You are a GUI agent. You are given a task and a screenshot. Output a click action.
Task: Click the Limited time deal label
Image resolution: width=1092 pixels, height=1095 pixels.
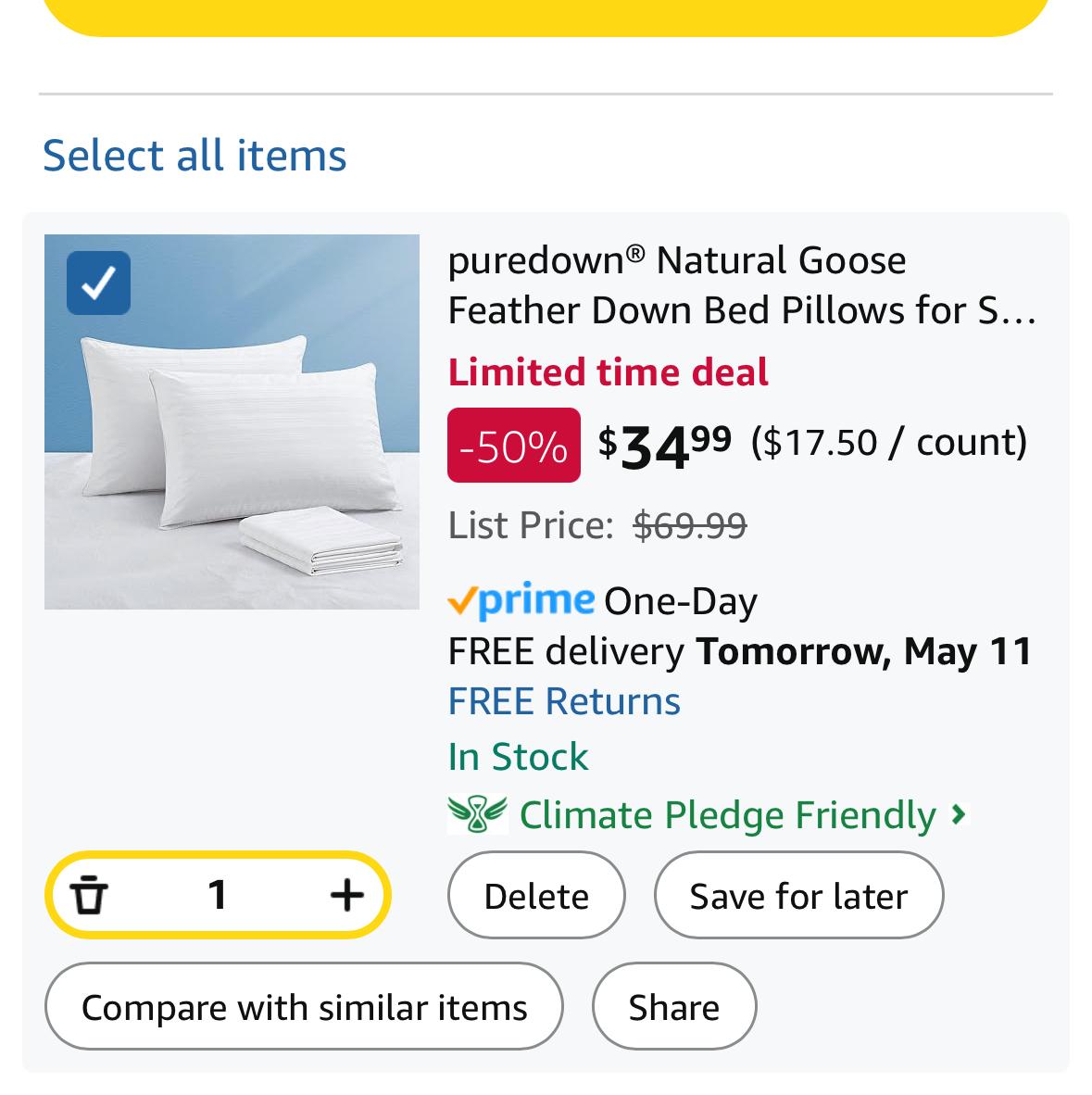point(608,372)
